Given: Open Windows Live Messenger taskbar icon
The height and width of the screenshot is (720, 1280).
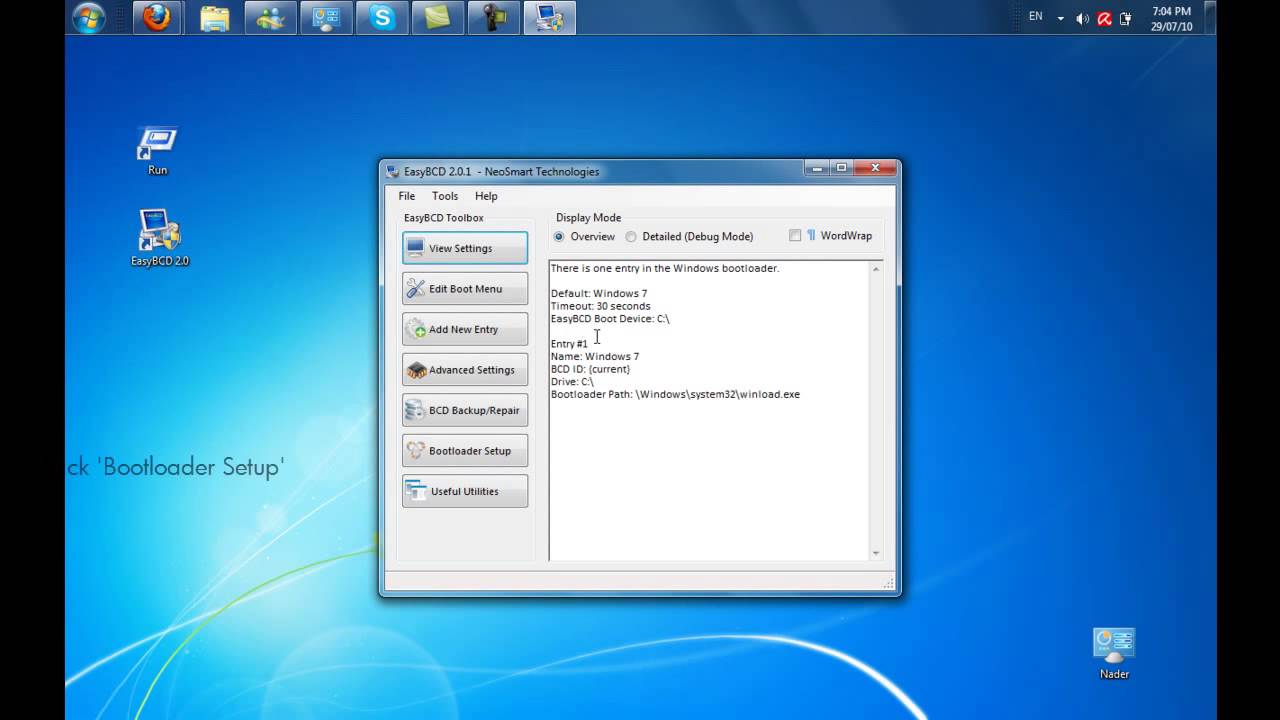Looking at the screenshot, I should point(270,18).
